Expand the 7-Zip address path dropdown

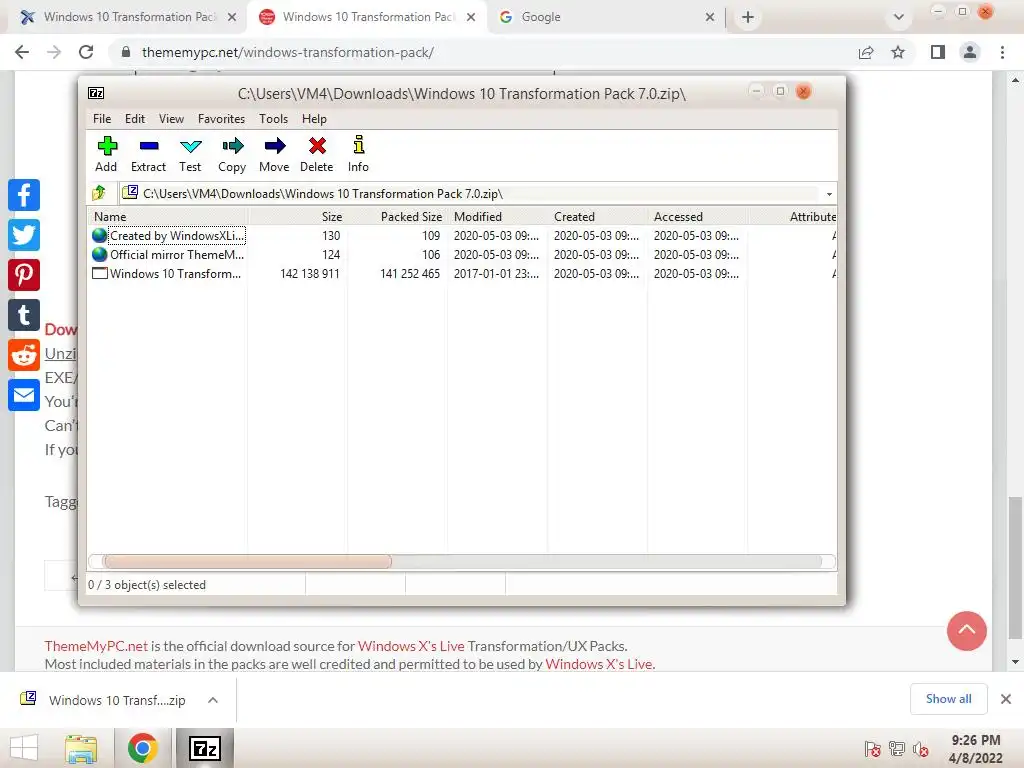click(829, 194)
